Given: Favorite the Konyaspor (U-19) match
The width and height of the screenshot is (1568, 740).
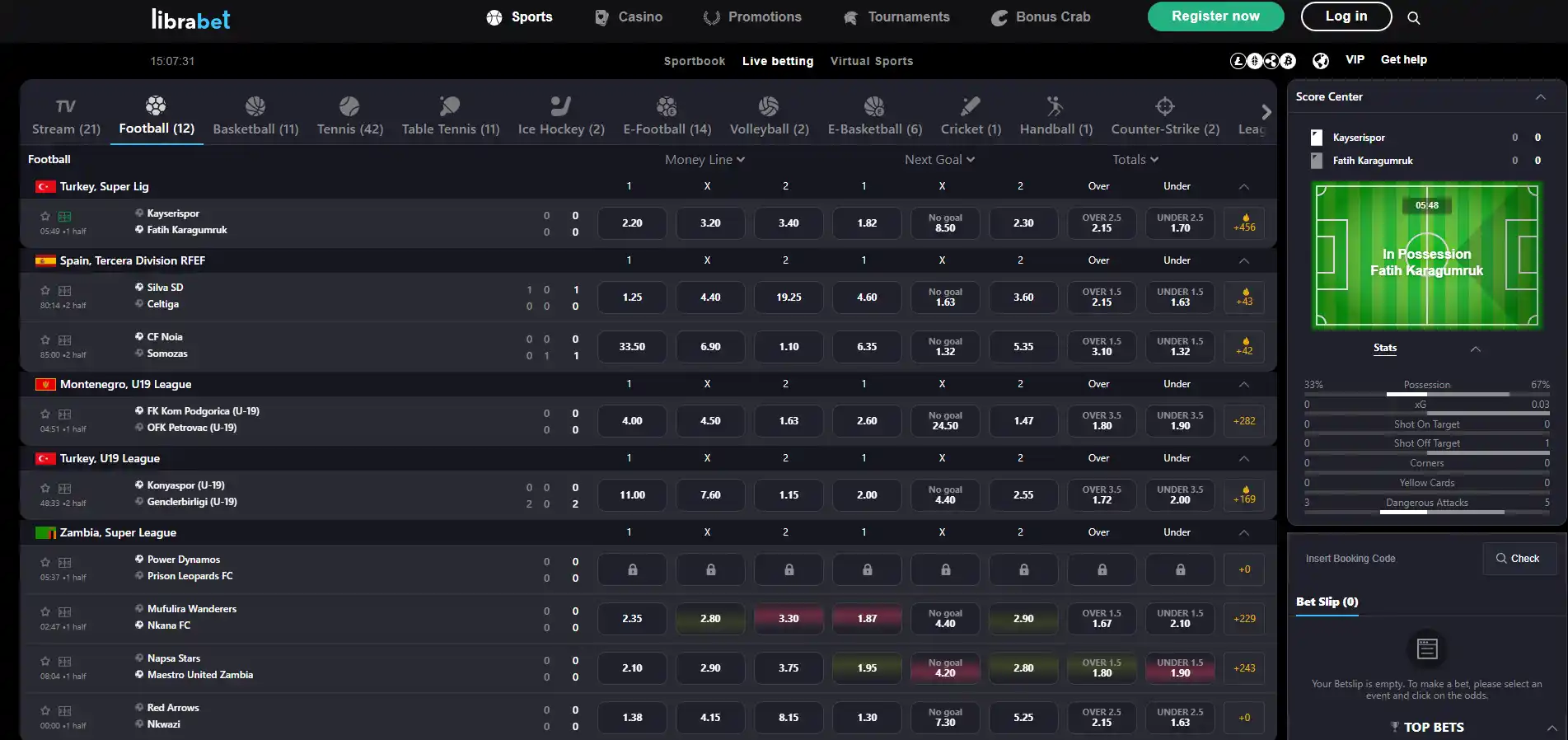Looking at the screenshot, I should tap(45, 489).
